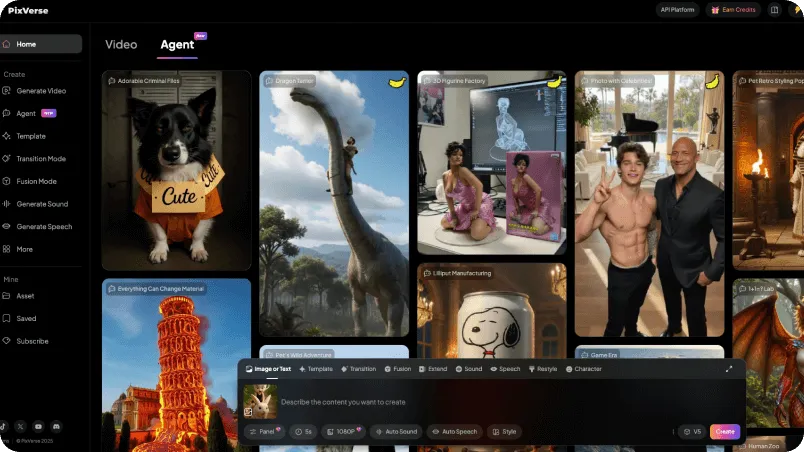Open the guide book icon in header
The image size is (804, 452).
774,10
